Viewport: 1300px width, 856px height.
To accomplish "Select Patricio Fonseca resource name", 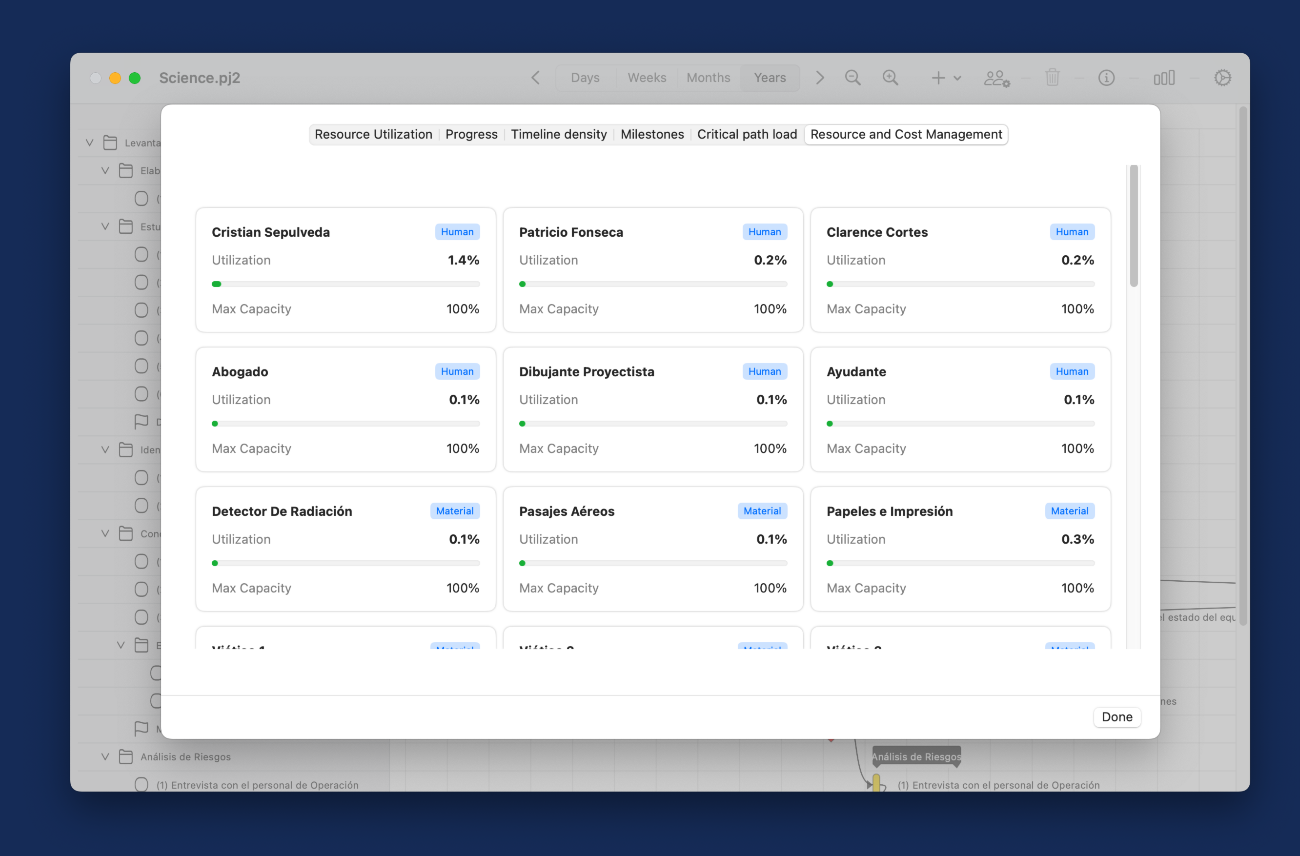I will click(x=571, y=232).
